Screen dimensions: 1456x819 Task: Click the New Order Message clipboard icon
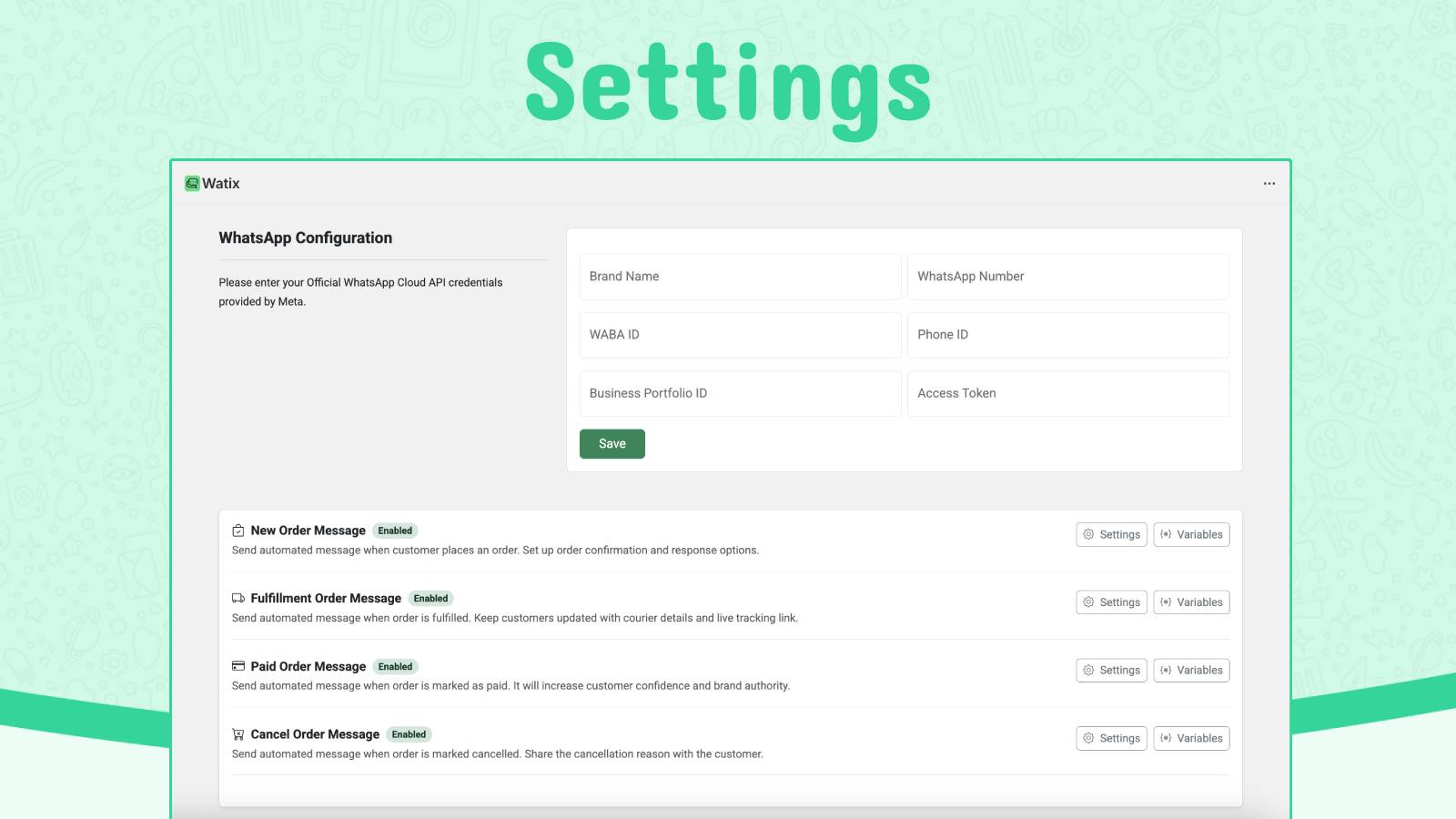pyautogui.click(x=238, y=531)
